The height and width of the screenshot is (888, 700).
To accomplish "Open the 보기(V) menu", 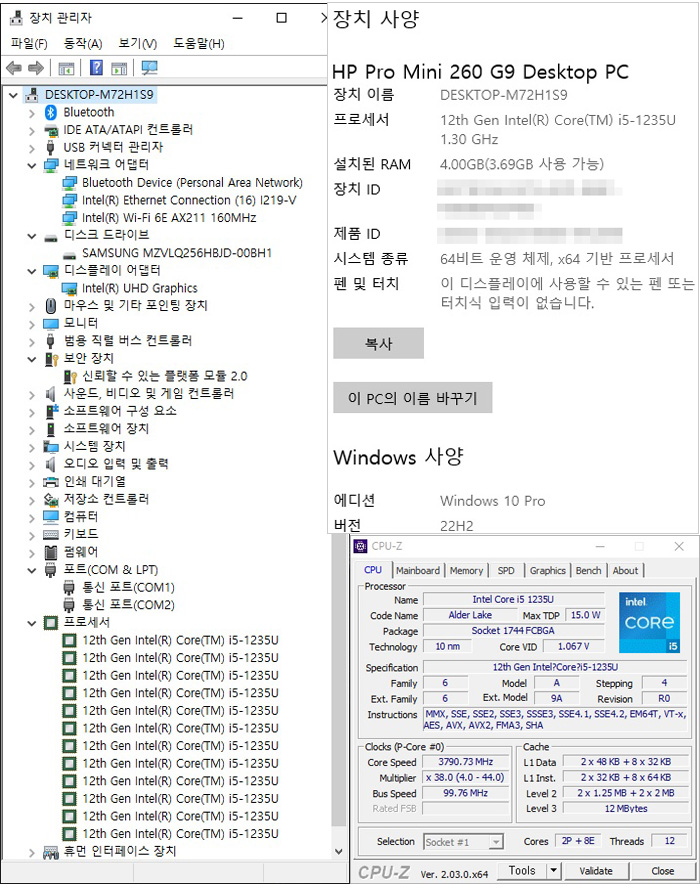I will (x=138, y=44).
